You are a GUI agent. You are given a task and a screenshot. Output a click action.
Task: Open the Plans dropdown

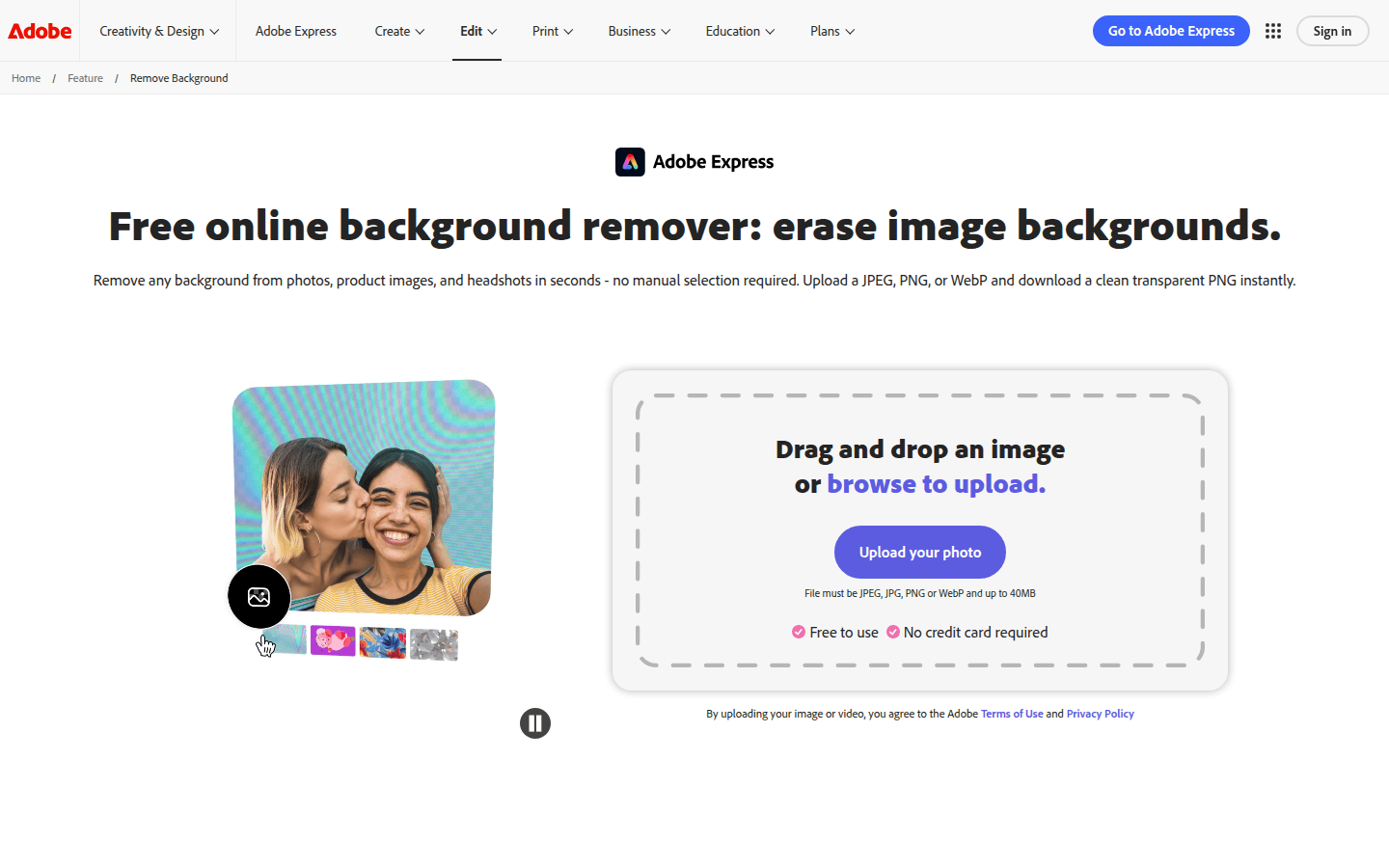click(x=832, y=31)
